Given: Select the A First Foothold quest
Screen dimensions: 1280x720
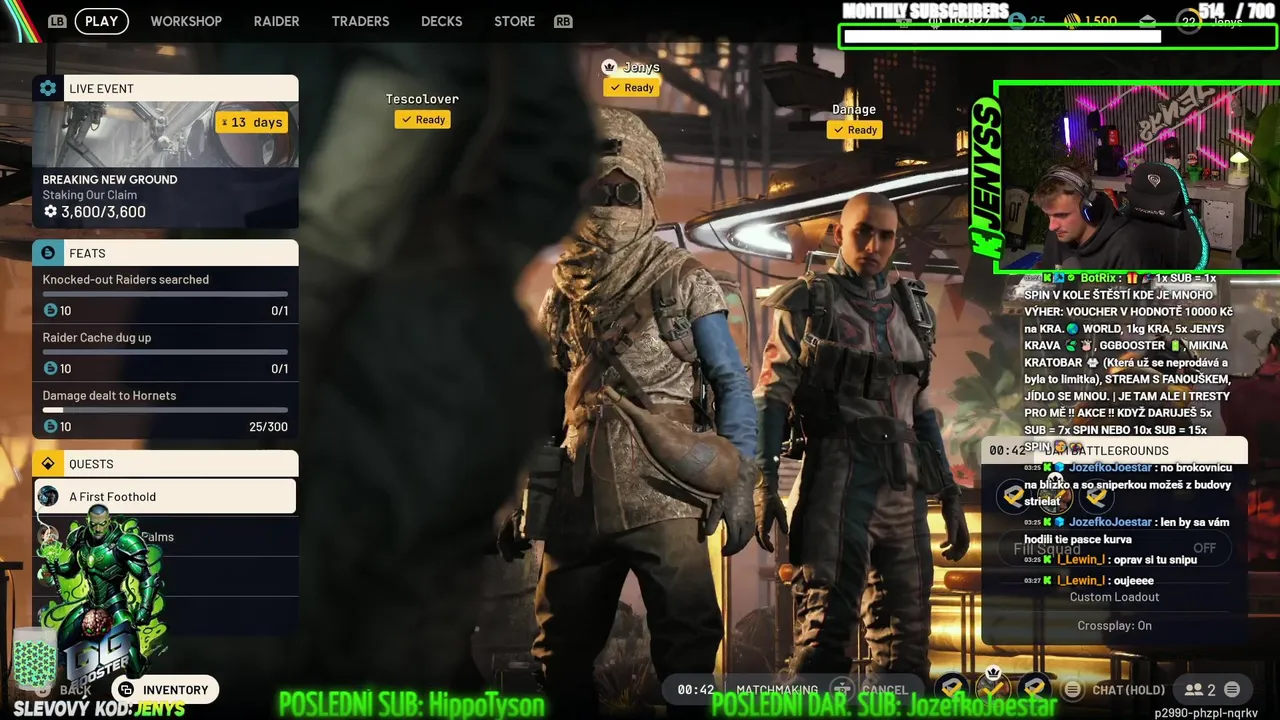Looking at the screenshot, I should (x=166, y=497).
